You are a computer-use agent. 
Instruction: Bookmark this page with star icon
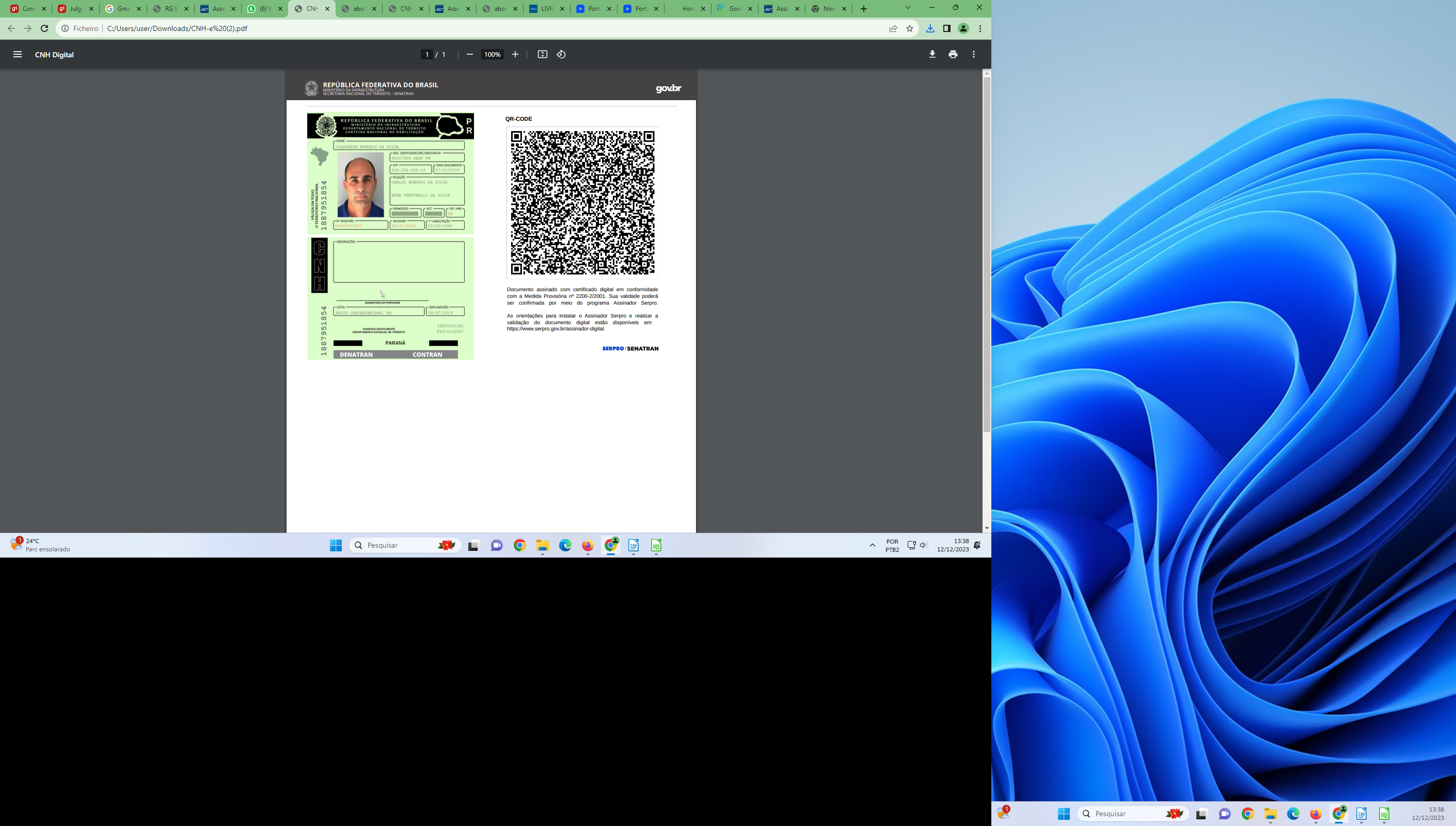(910, 28)
